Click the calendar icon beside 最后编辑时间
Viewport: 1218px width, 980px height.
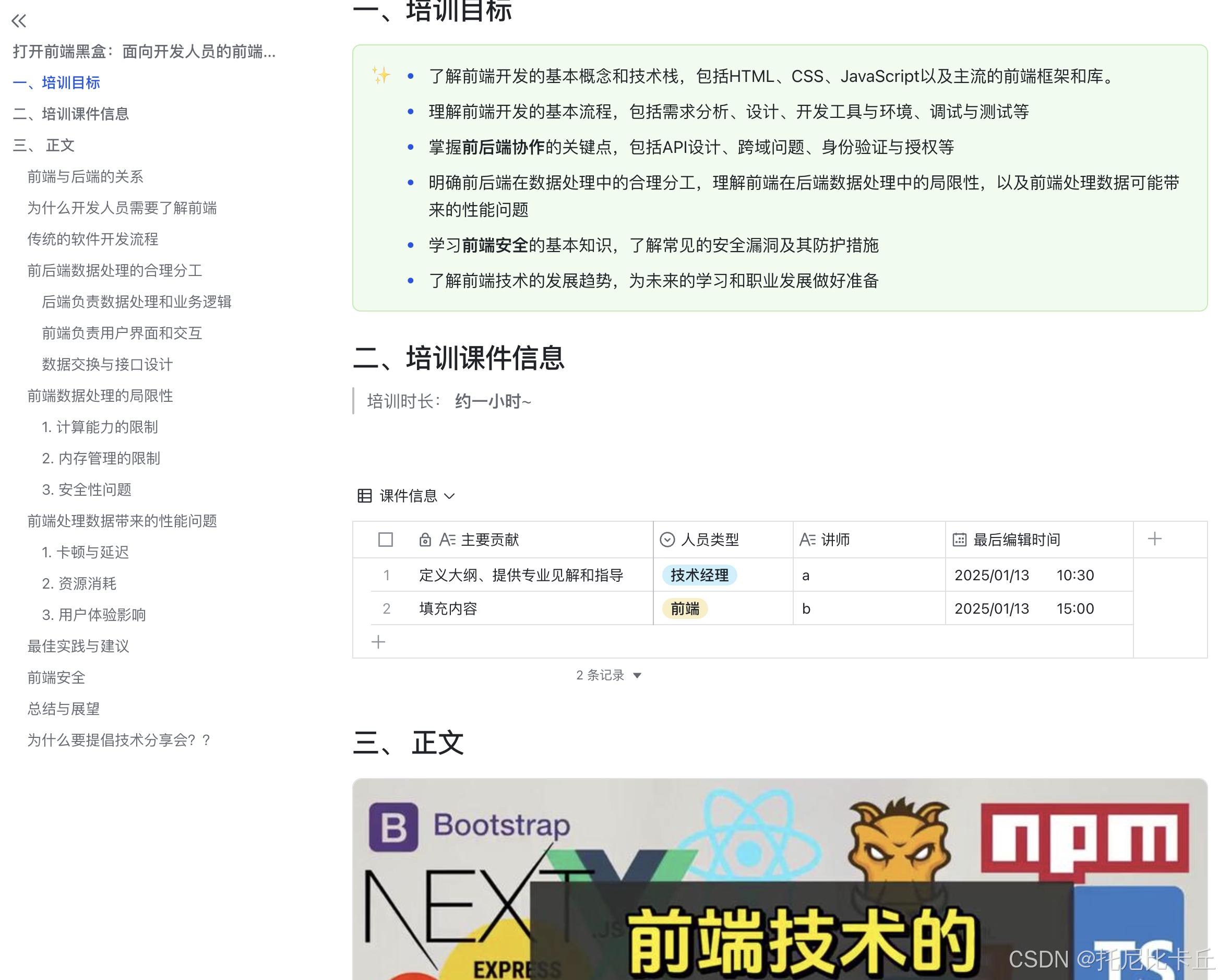pos(959,540)
